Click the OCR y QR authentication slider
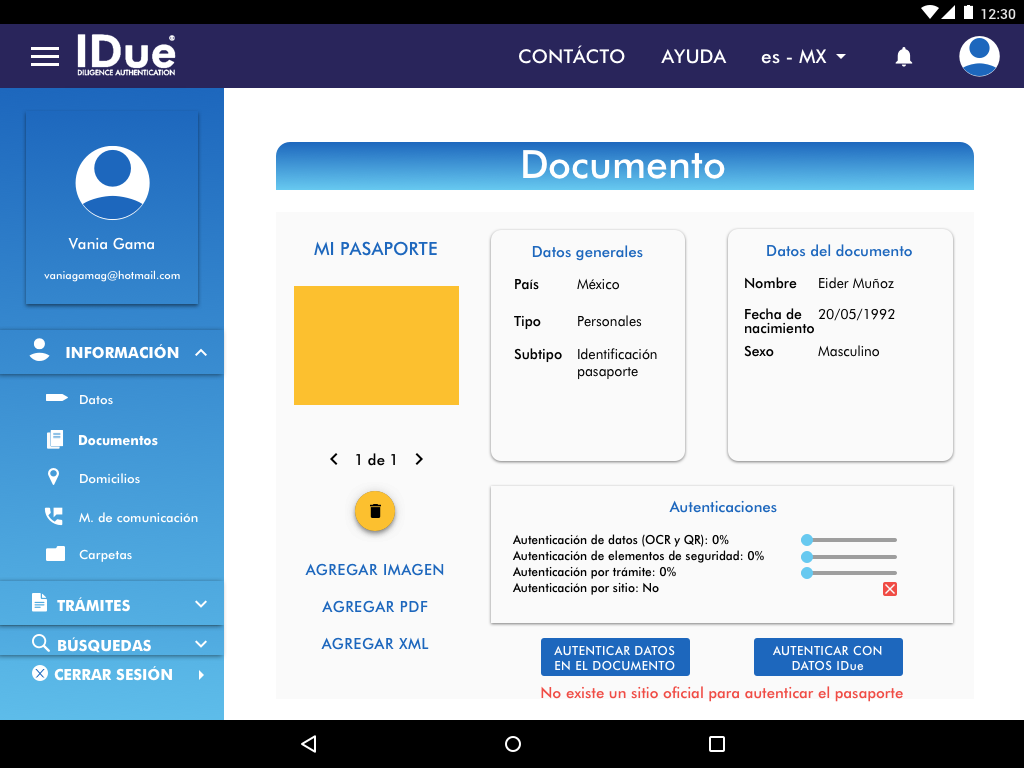The height and width of the screenshot is (768, 1024). [850, 540]
